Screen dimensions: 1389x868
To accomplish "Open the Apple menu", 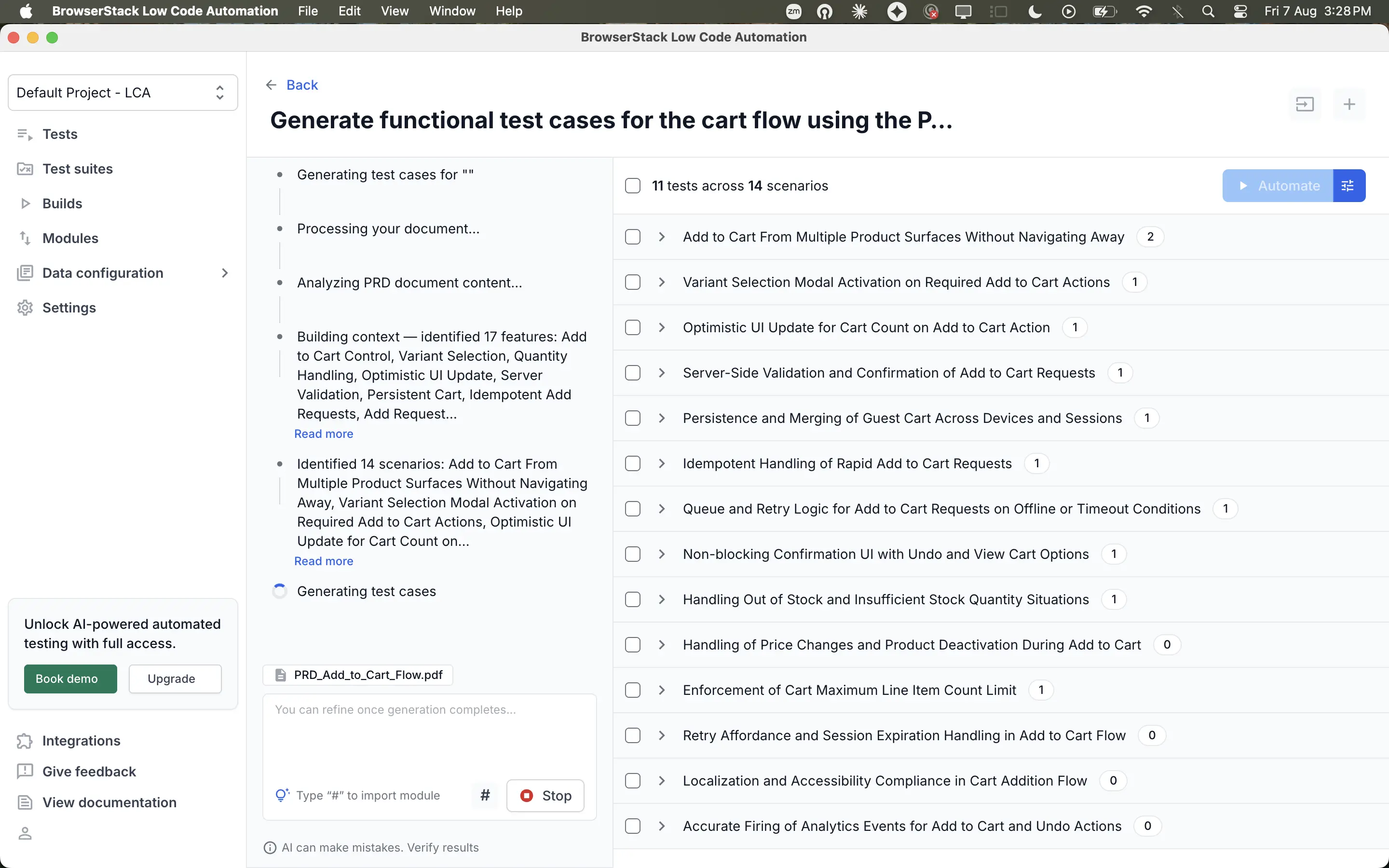I will click(x=26, y=12).
